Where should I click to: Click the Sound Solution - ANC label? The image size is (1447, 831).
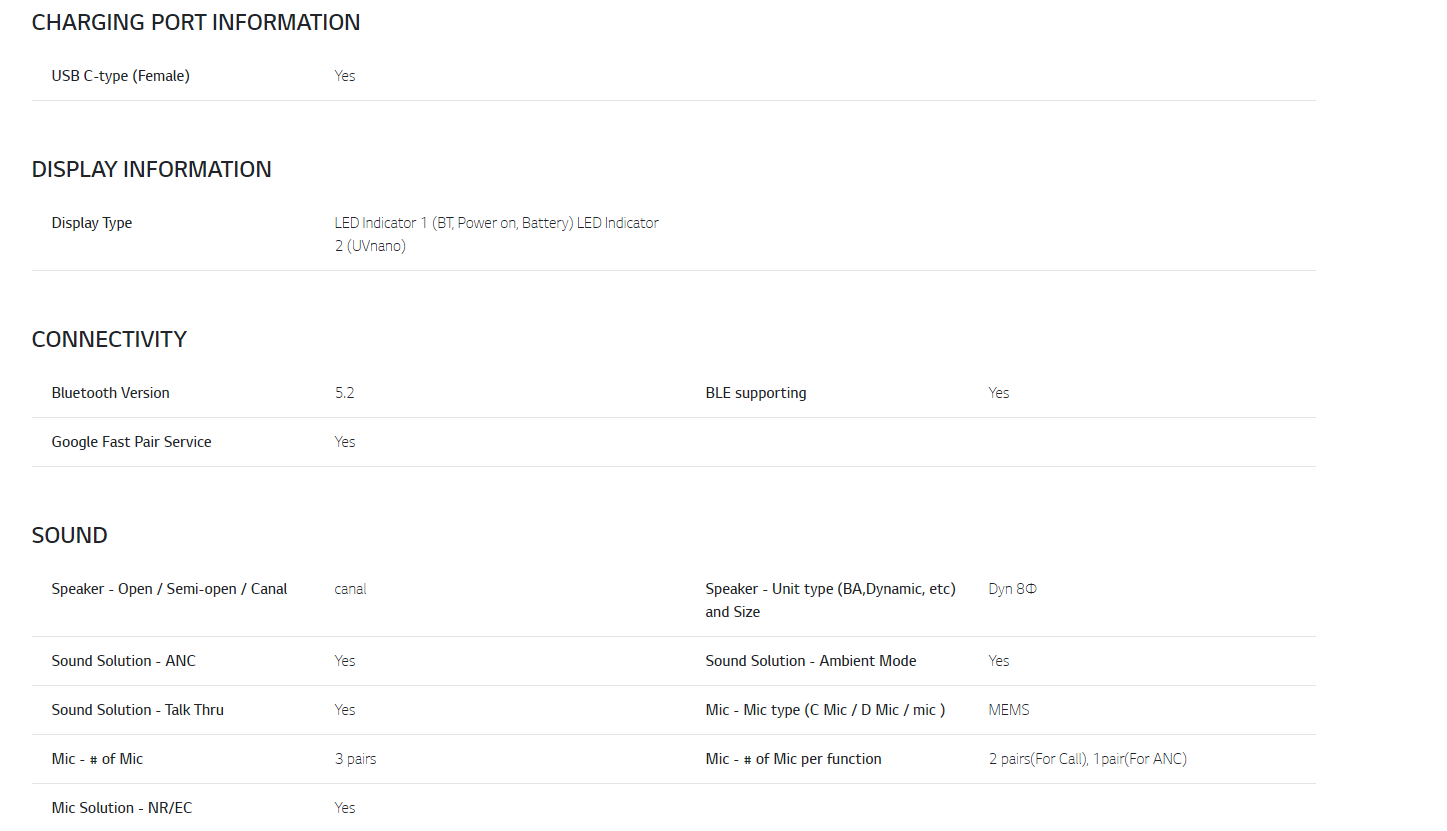tap(123, 661)
